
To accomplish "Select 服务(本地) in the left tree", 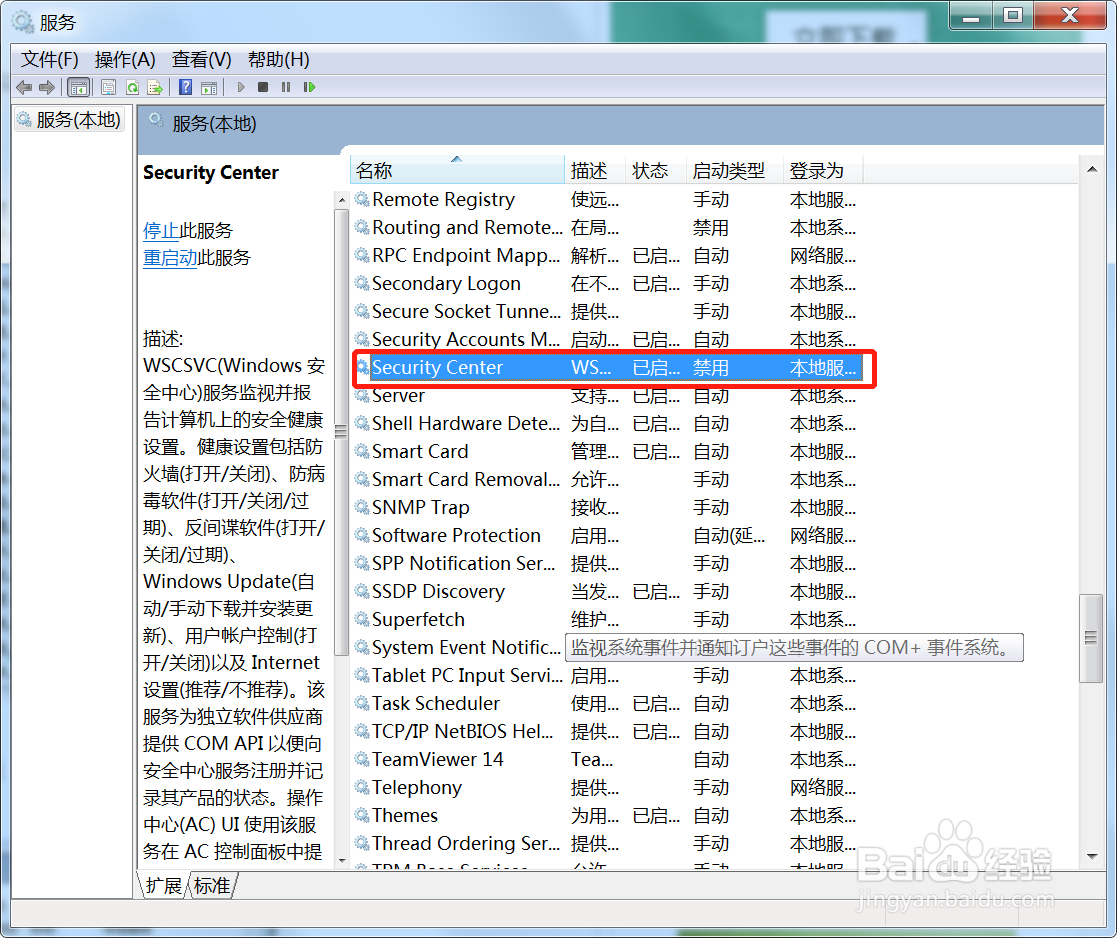I will pyautogui.click(x=70, y=119).
